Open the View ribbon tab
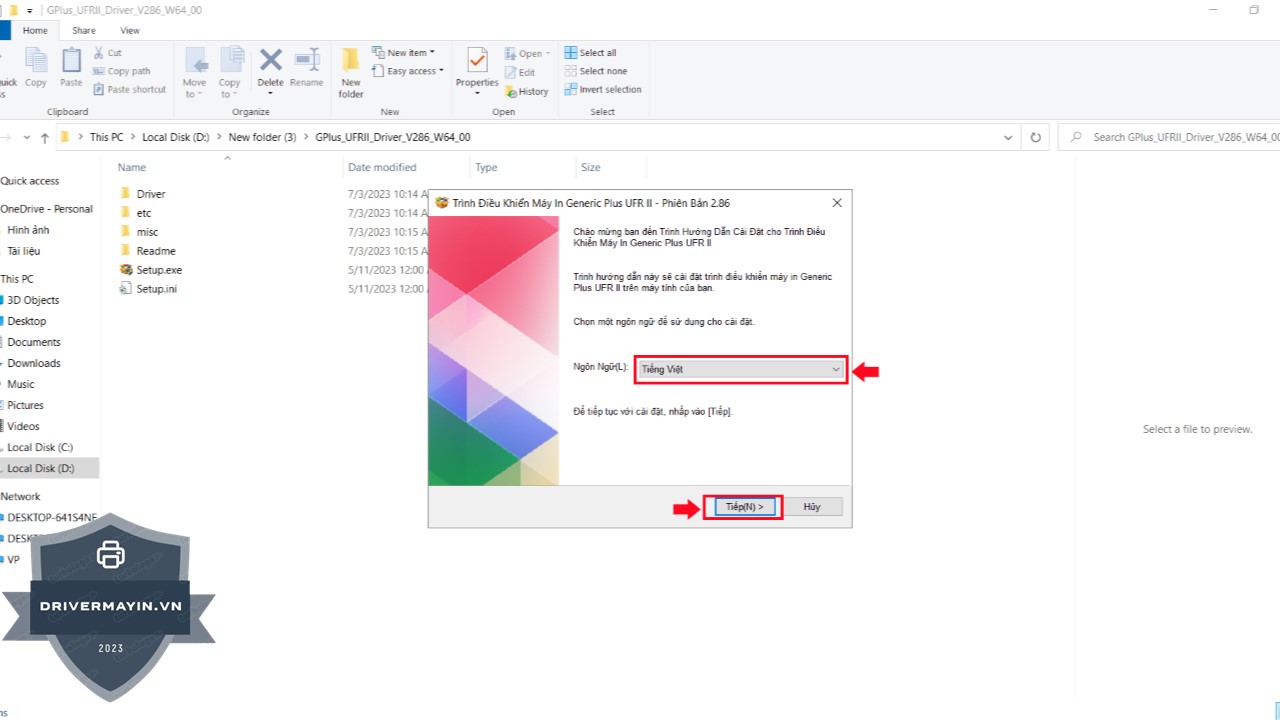1280x720 pixels. [x=130, y=31]
